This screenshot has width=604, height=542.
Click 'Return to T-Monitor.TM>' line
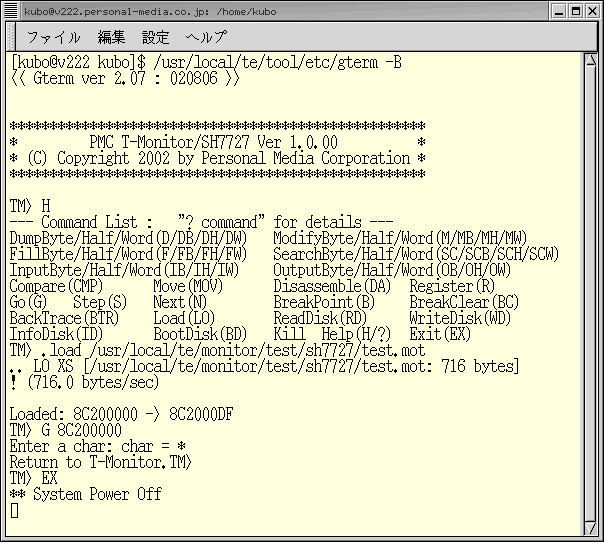pyautogui.click(x=101, y=462)
